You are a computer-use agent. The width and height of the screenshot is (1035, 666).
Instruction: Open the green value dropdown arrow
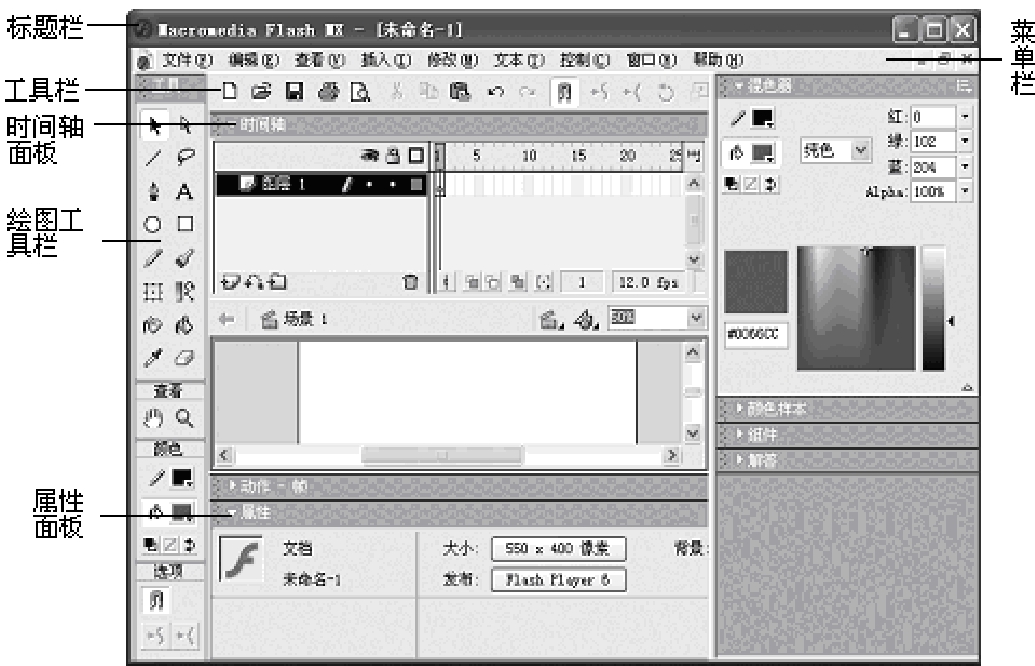point(965,141)
